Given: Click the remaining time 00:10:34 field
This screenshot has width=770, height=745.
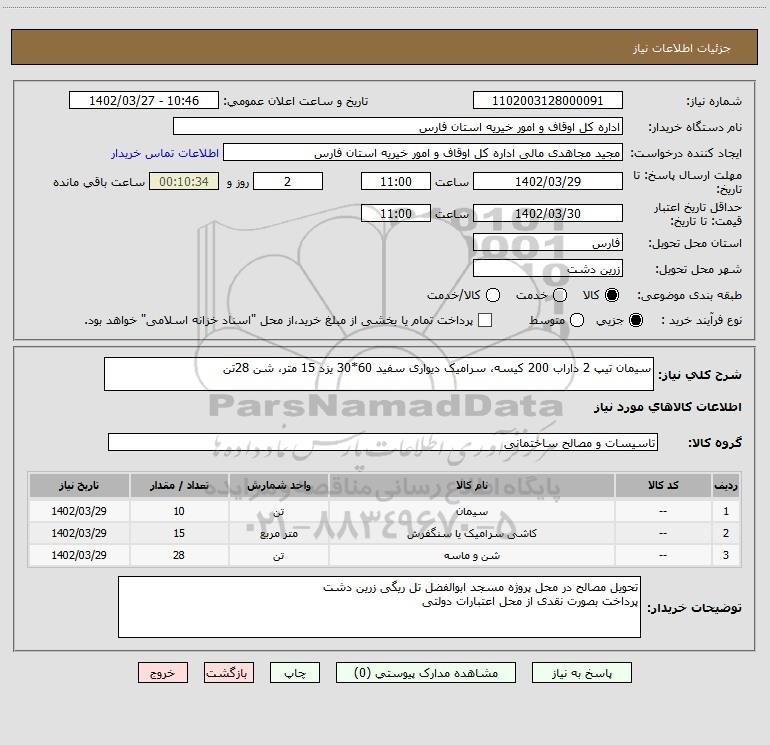Looking at the screenshot, I should click(x=184, y=181).
